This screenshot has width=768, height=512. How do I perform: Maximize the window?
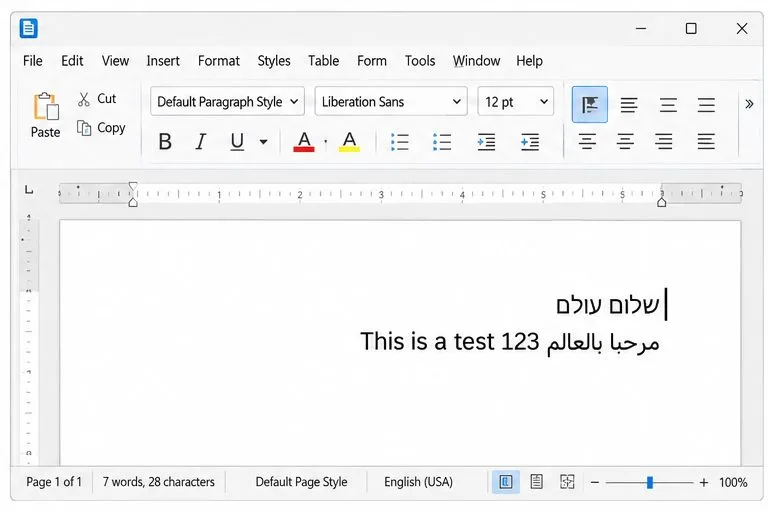(x=691, y=28)
